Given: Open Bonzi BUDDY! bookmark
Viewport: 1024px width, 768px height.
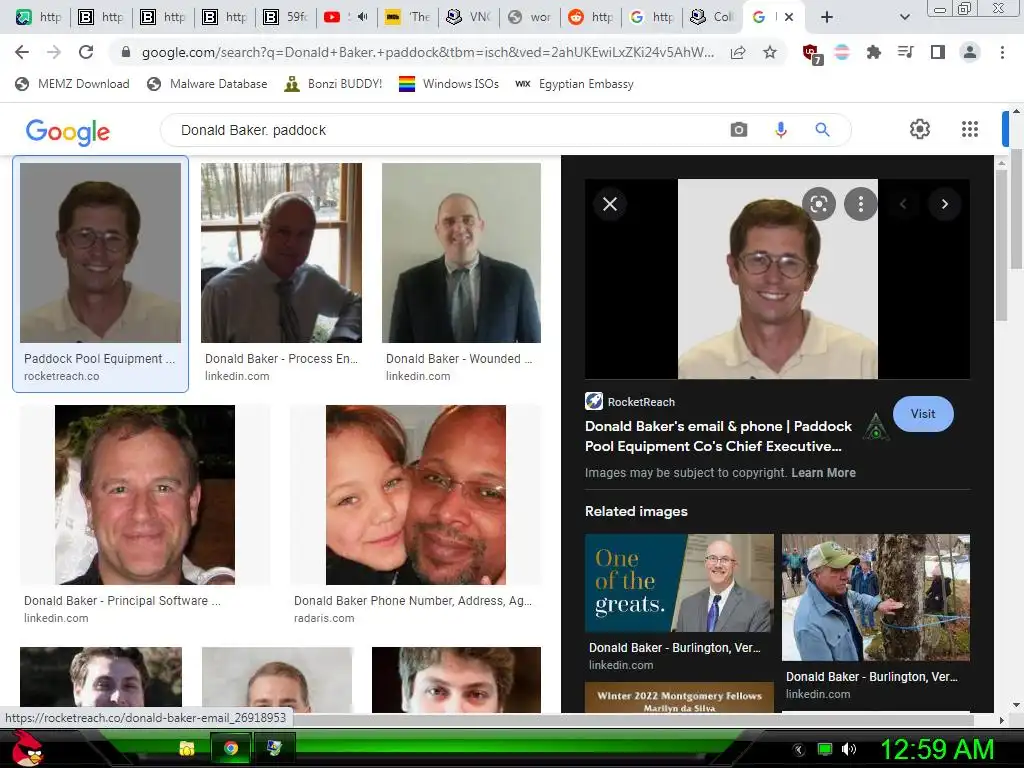Looking at the screenshot, I should tap(334, 84).
